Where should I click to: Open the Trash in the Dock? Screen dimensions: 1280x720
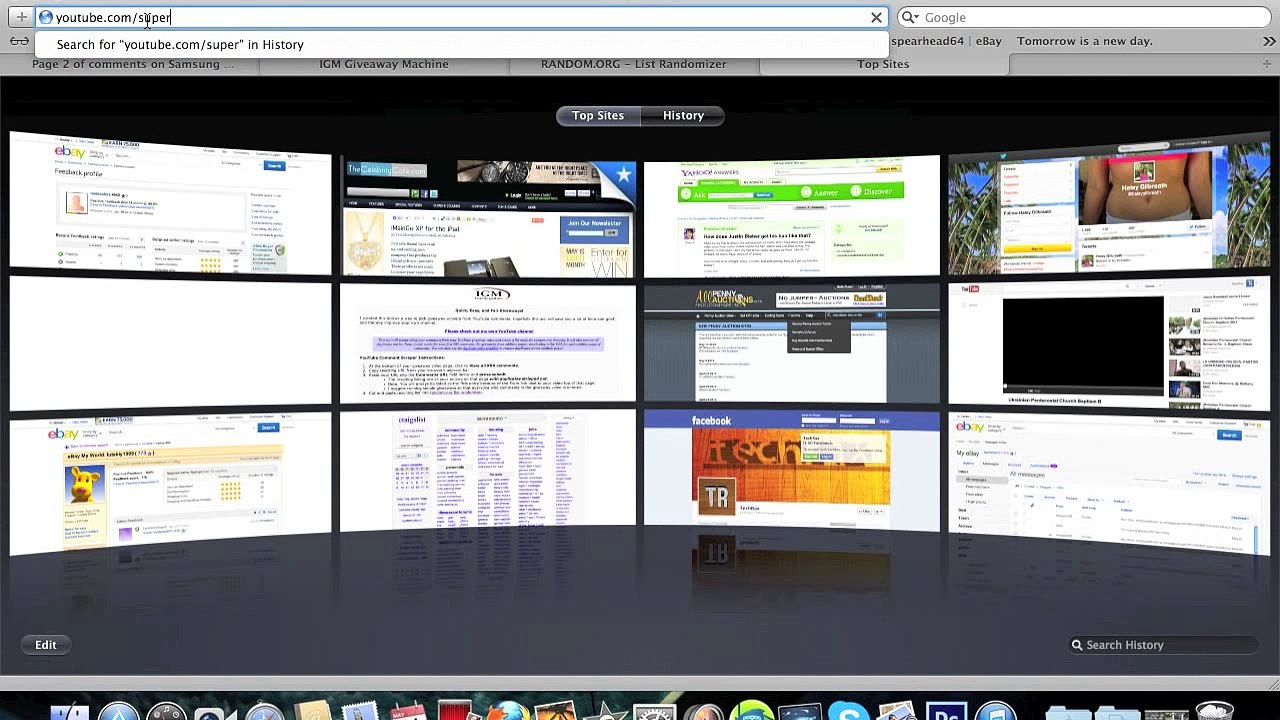(1214, 712)
